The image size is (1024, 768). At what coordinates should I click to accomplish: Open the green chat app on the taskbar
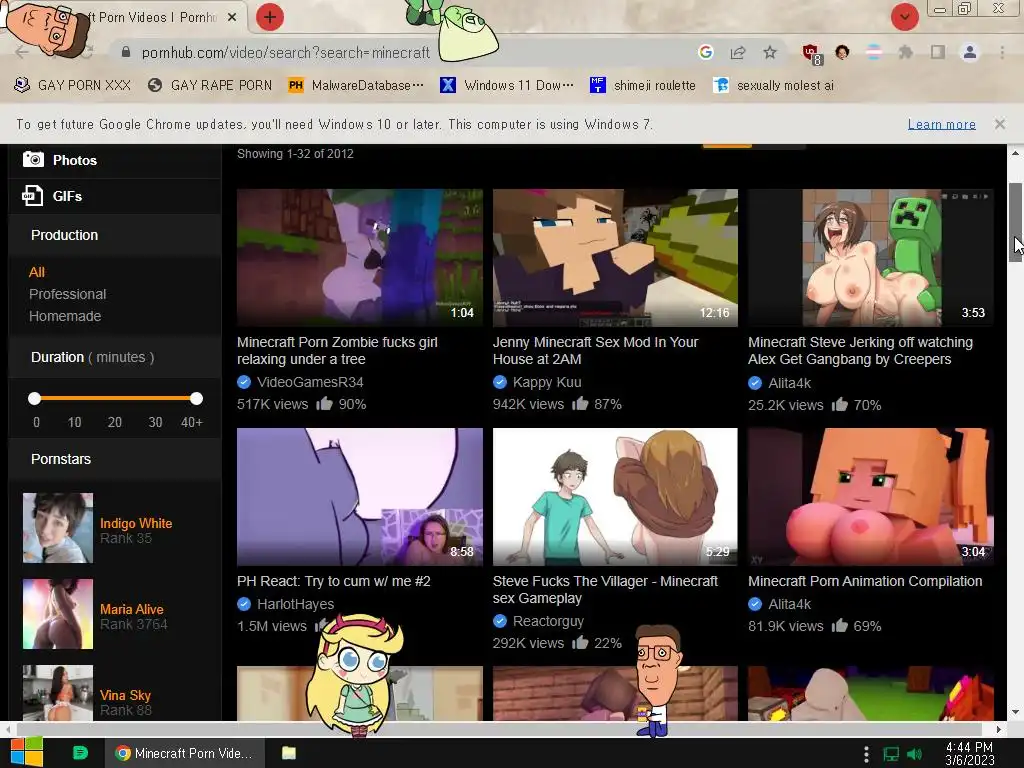point(80,753)
